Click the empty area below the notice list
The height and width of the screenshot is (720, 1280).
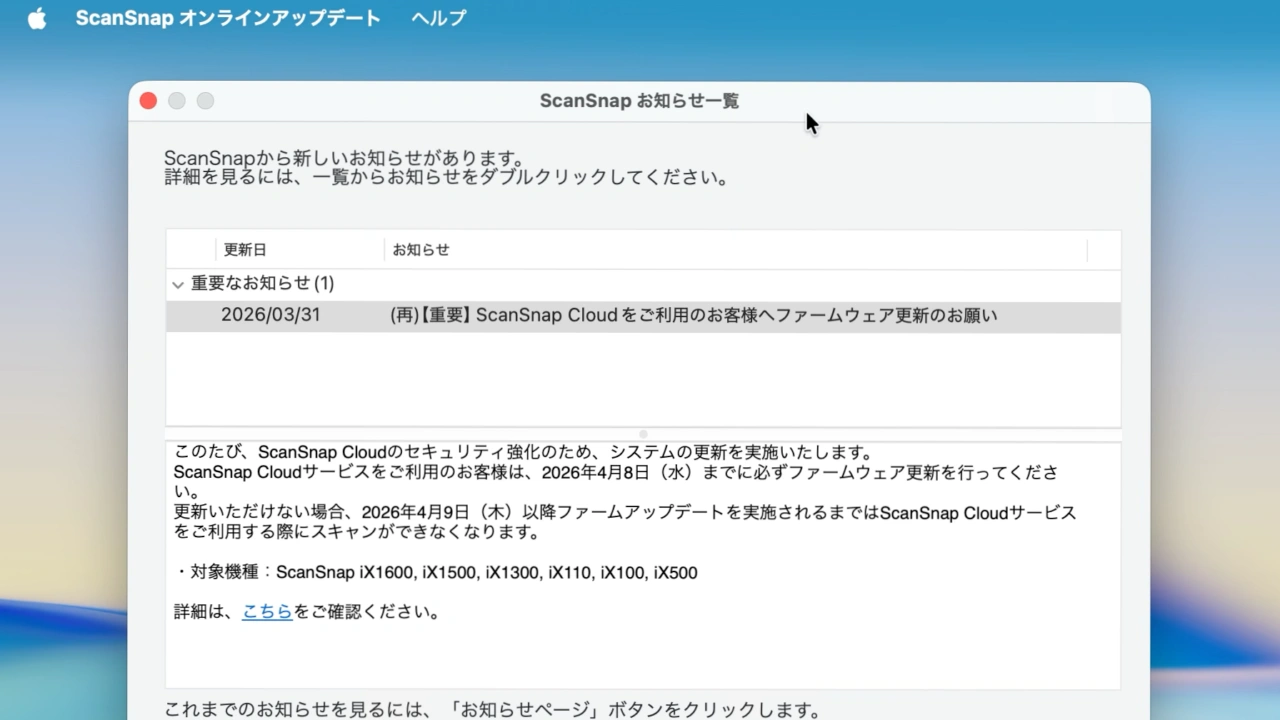pos(640,380)
